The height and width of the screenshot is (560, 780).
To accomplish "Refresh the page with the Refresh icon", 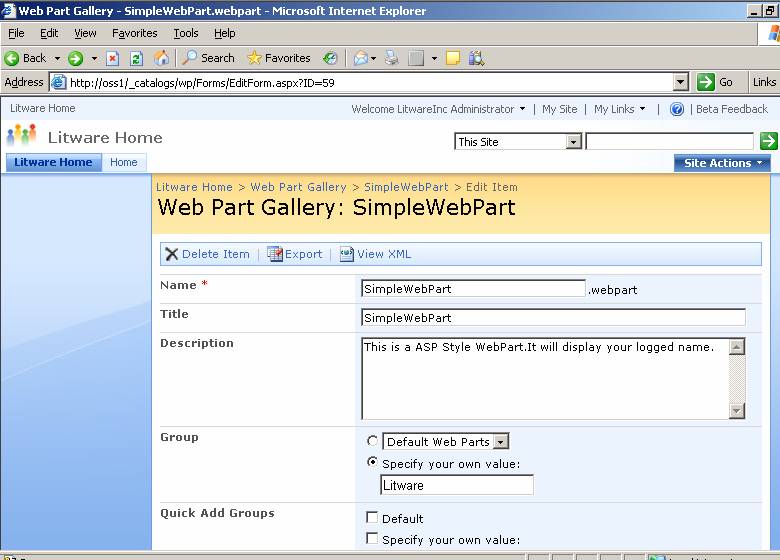I will point(136,58).
